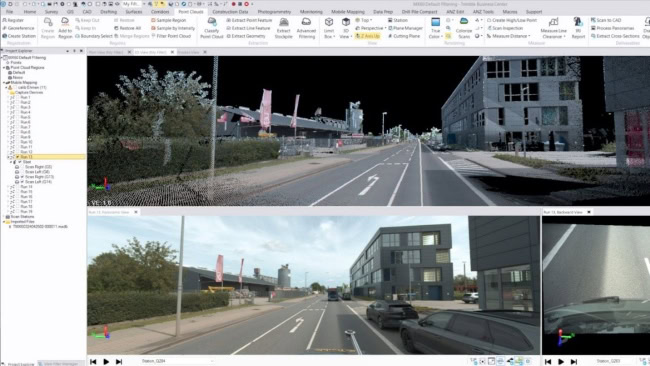Open the Classify Point Cloud tool
Viewport: 650px width, 366px height.
(x=211, y=28)
